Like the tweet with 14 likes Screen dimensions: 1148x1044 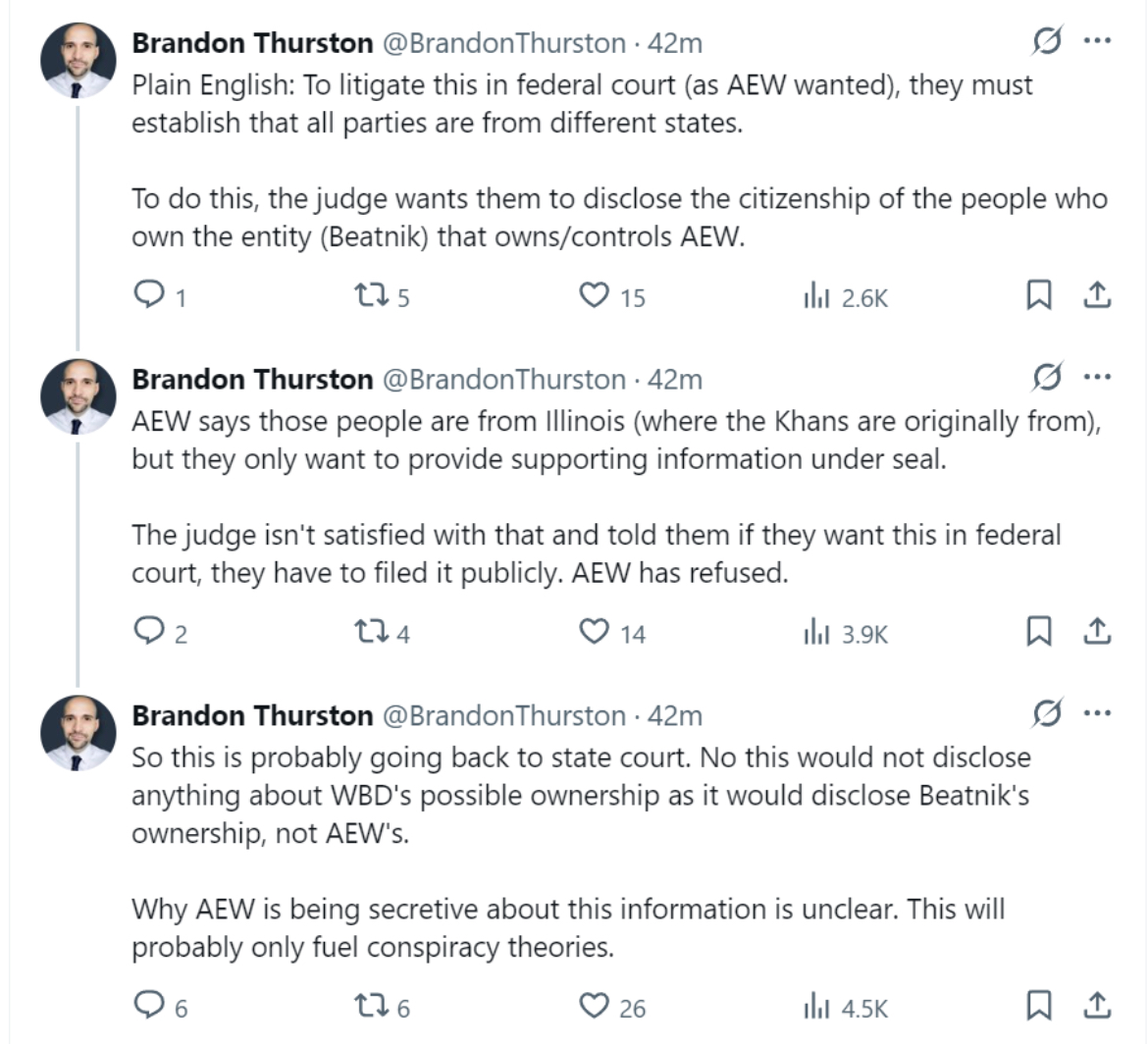[x=594, y=632]
